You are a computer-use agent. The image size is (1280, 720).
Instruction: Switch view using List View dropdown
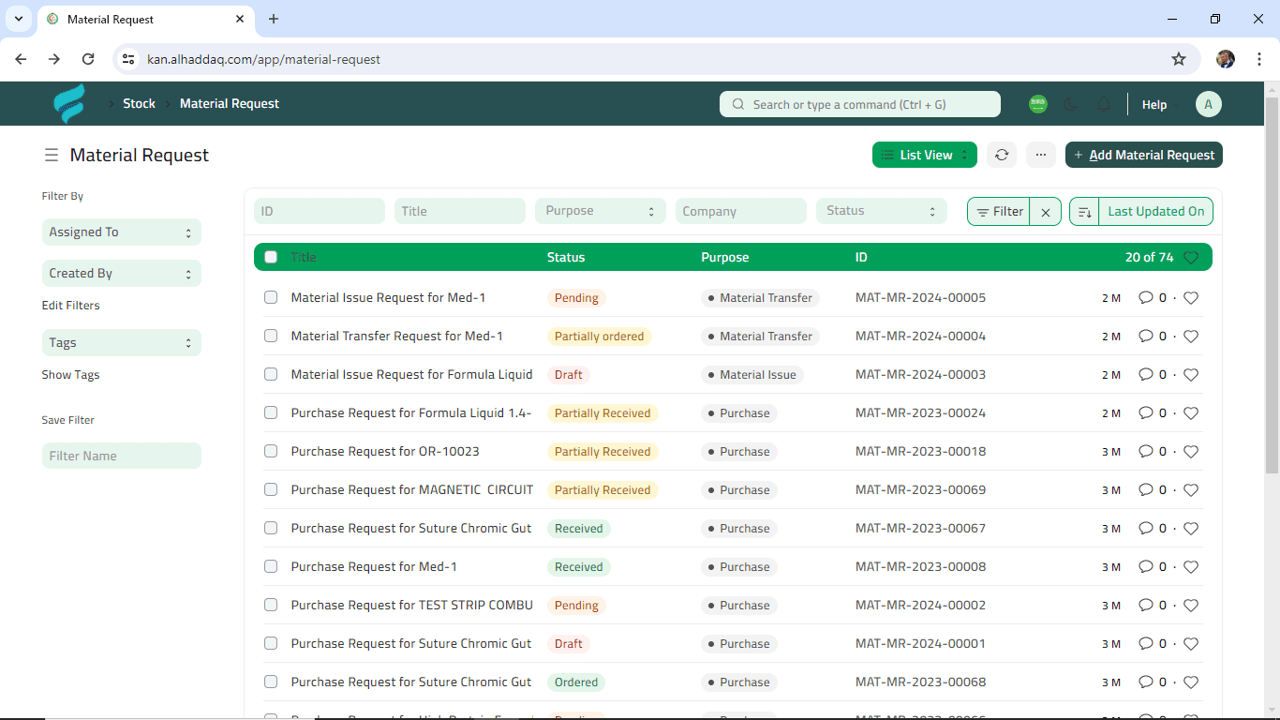click(x=925, y=155)
